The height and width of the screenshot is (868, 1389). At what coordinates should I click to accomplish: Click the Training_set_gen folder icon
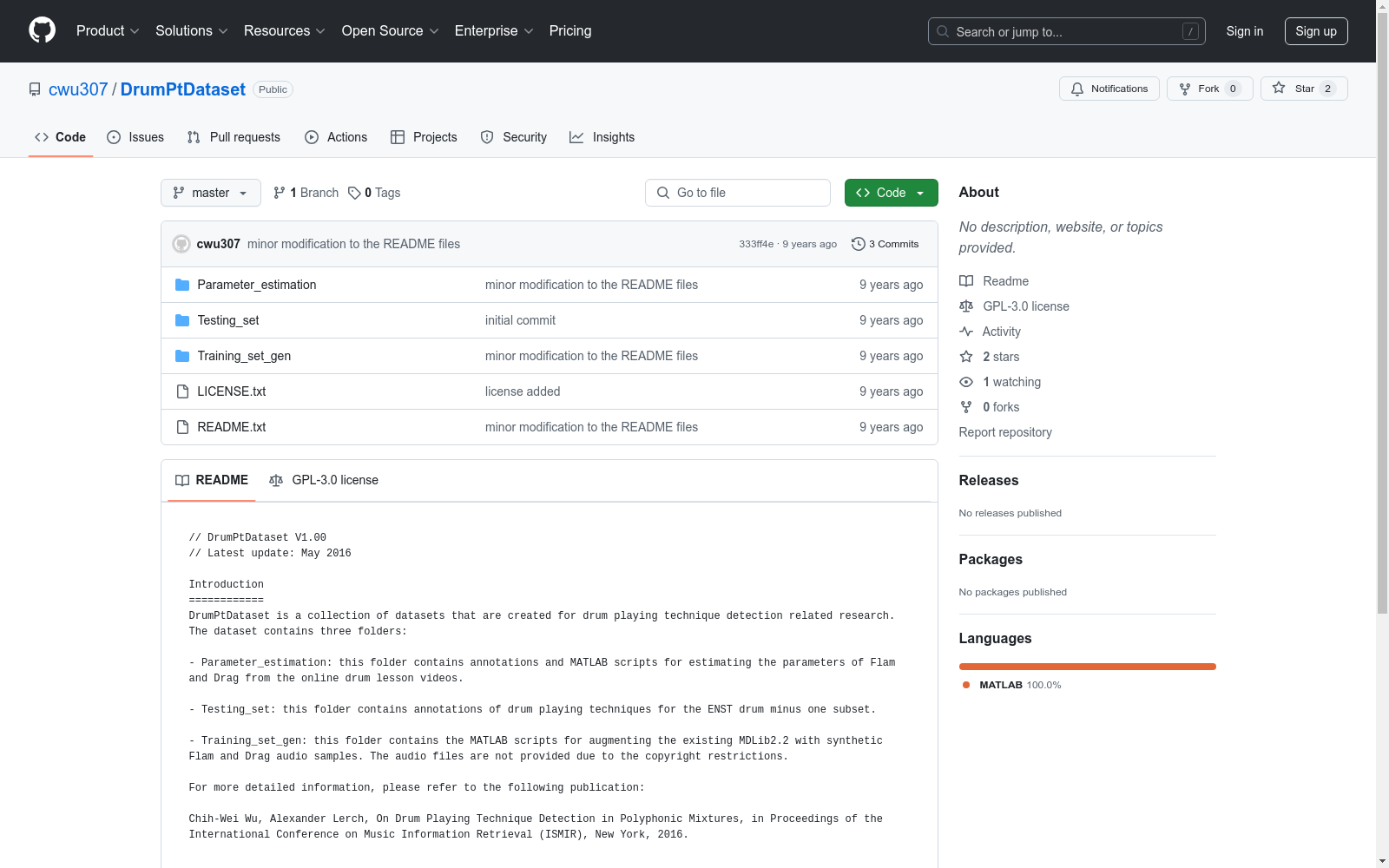coord(182,356)
